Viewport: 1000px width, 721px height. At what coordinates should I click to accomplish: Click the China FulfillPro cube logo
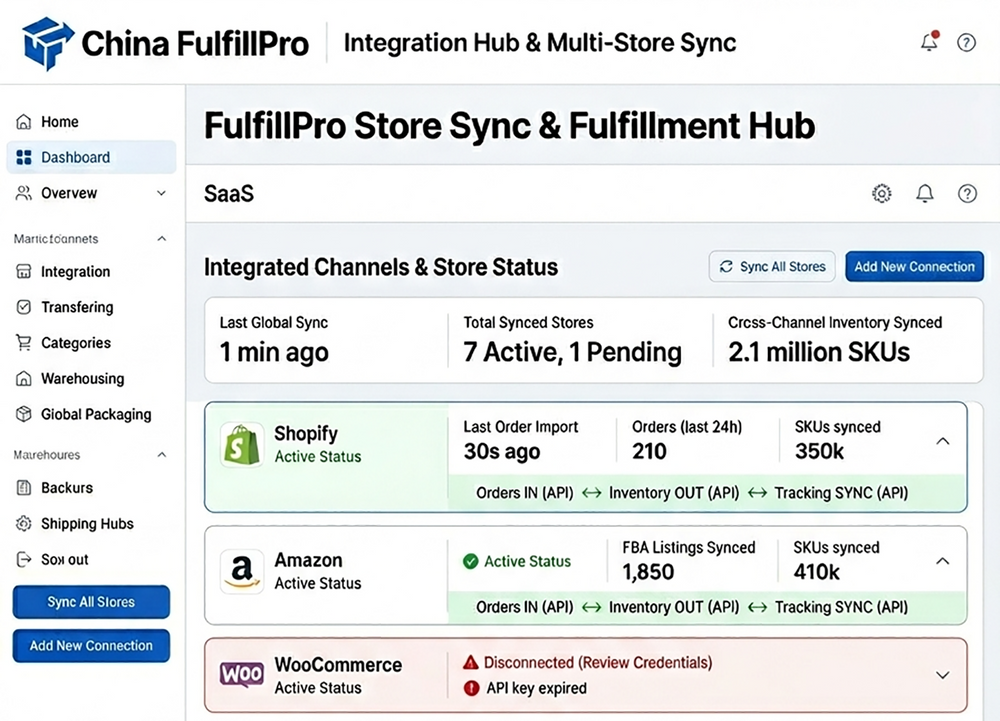47,43
